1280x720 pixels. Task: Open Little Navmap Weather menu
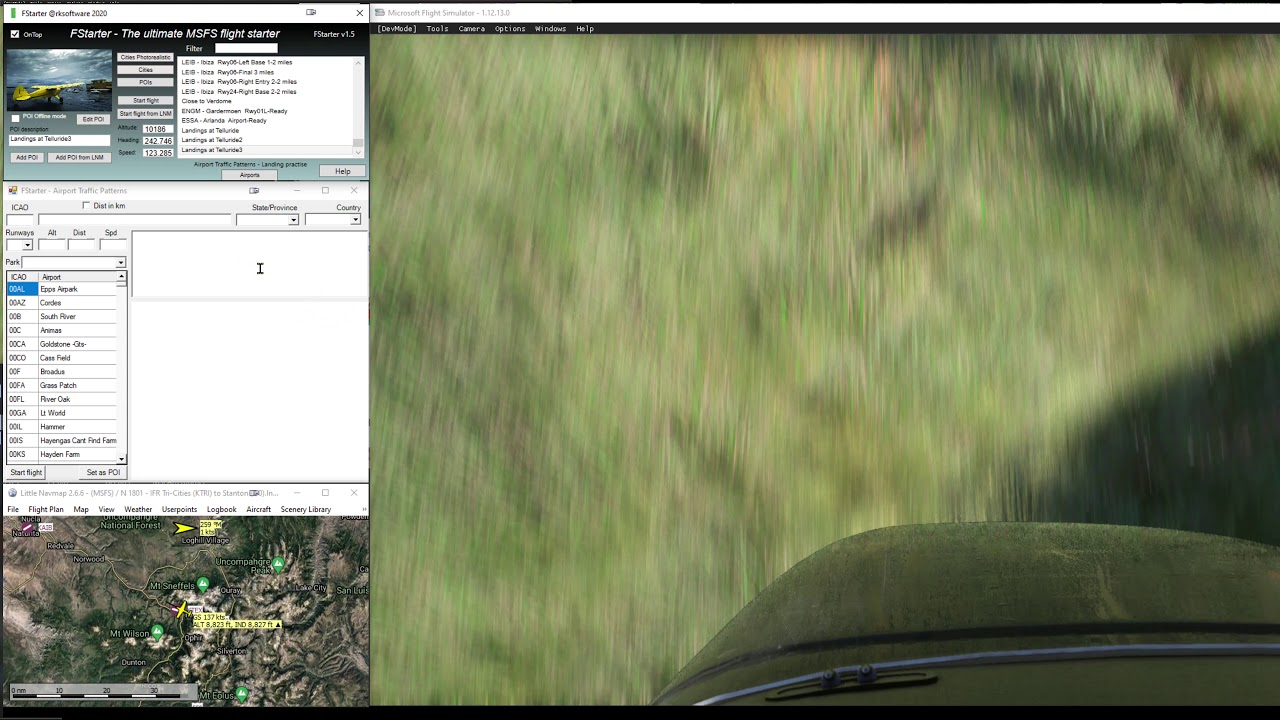(x=138, y=510)
